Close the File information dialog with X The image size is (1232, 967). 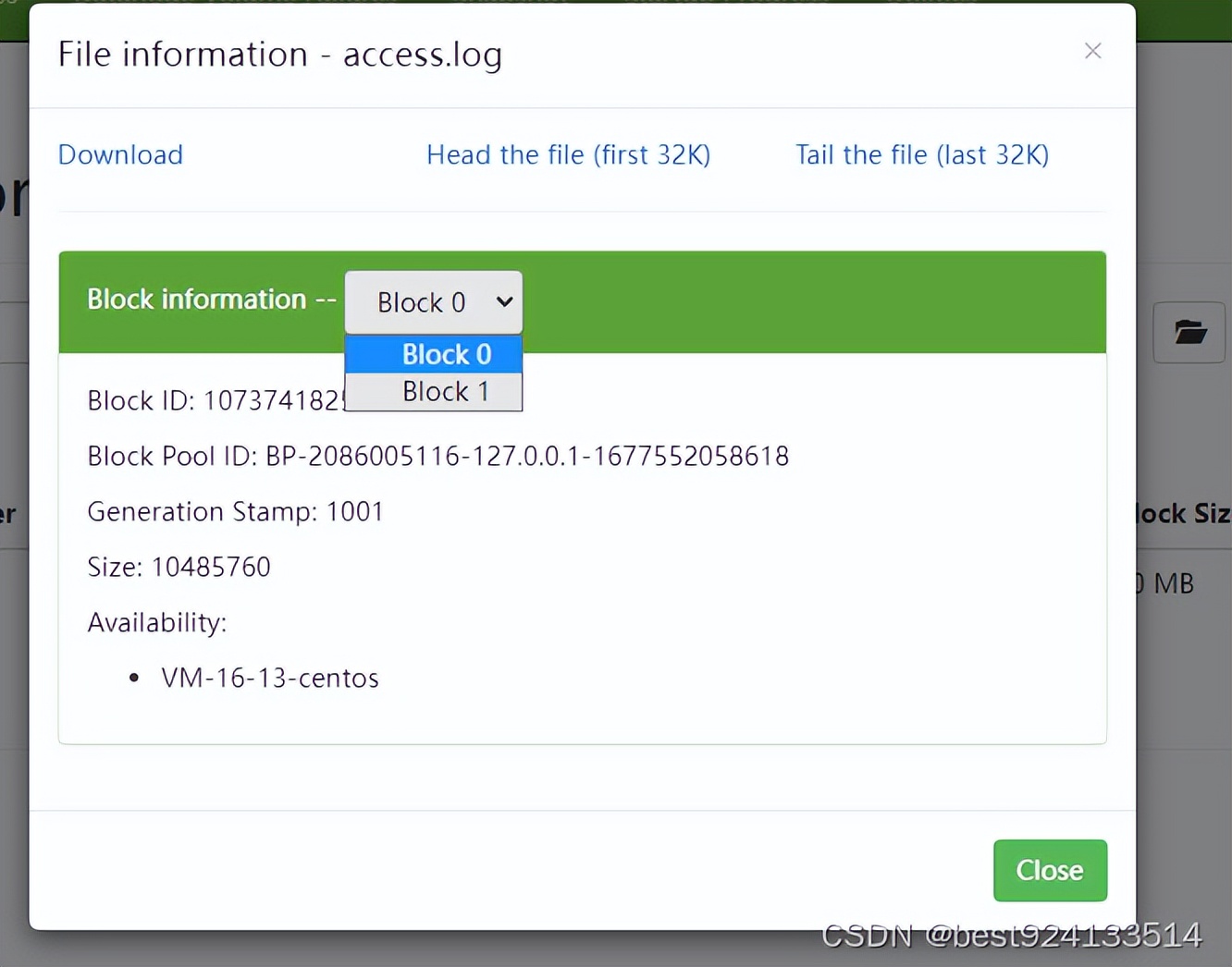tap(1092, 51)
